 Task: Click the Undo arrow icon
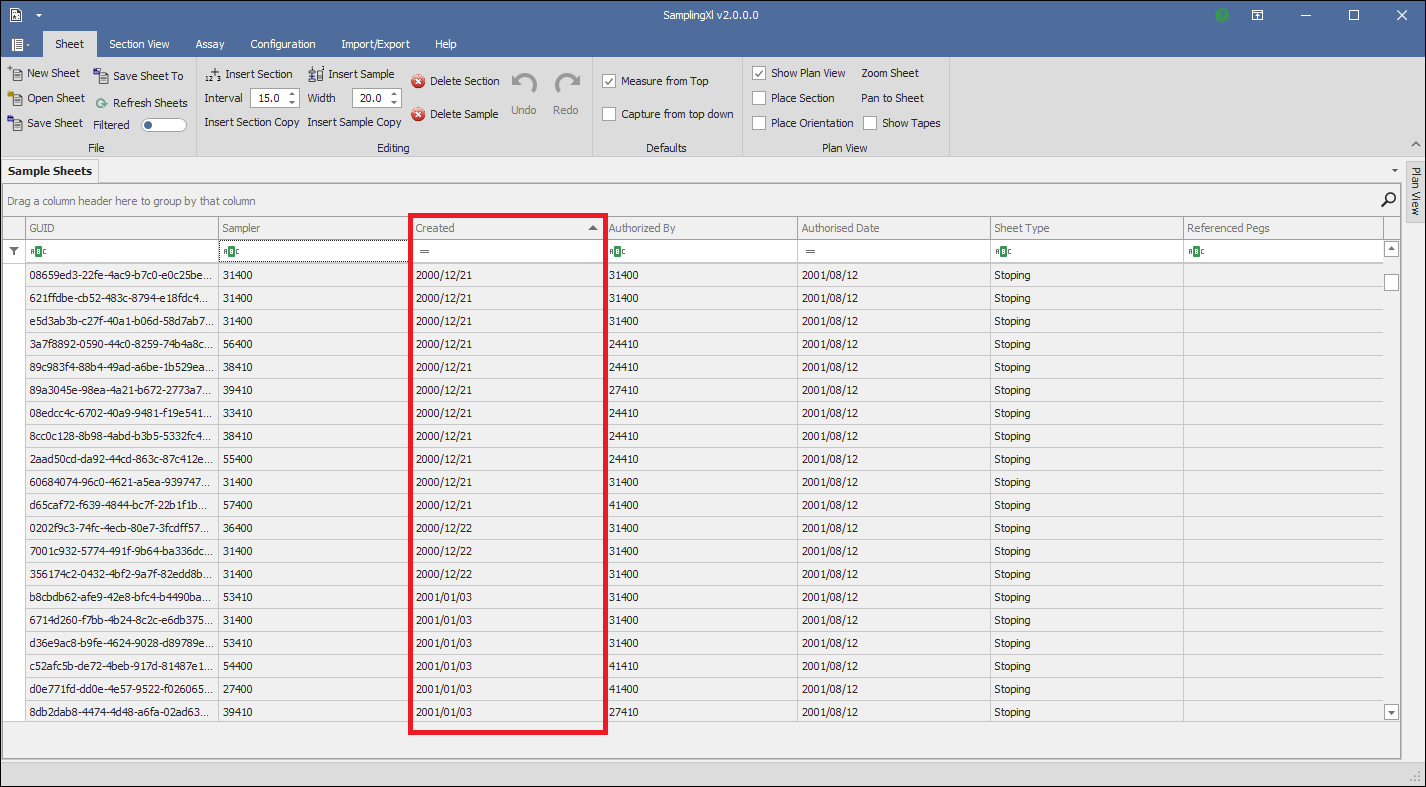524,84
